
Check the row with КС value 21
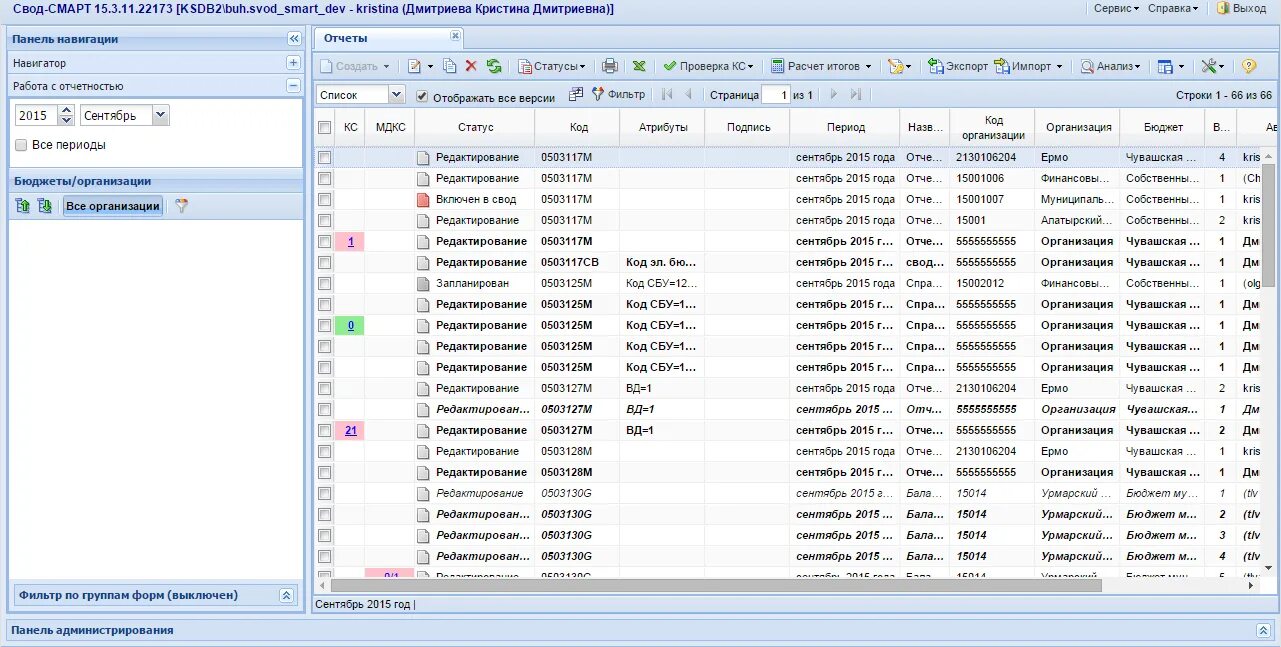pos(324,430)
